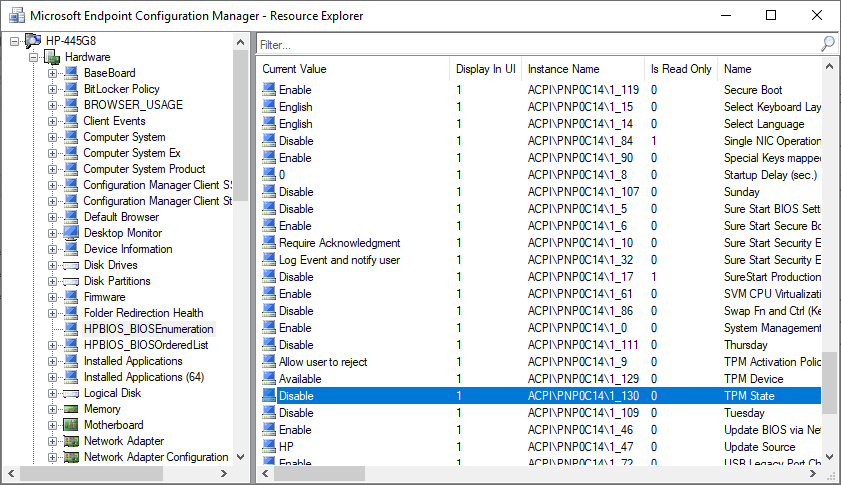Collapse the HP-445G8 root node
The height and width of the screenshot is (485, 841).
pyautogui.click(x=14, y=41)
